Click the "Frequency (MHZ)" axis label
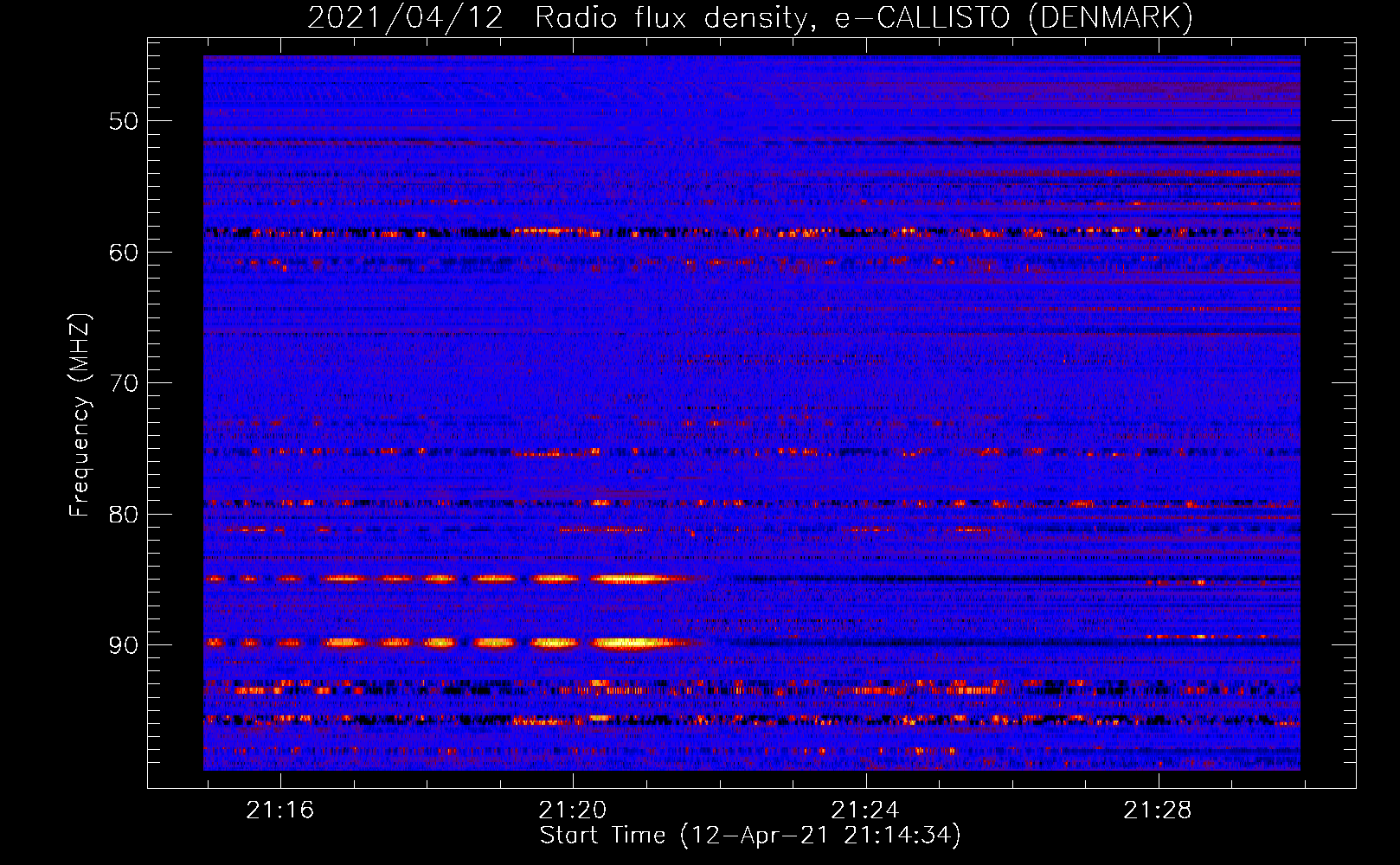Screen dimensions: 1400x865 click(80, 415)
